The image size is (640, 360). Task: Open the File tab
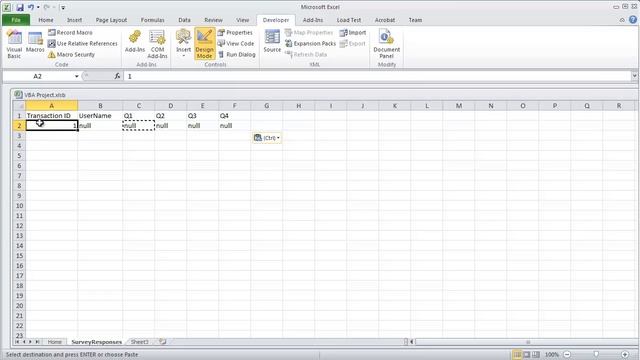[16, 20]
